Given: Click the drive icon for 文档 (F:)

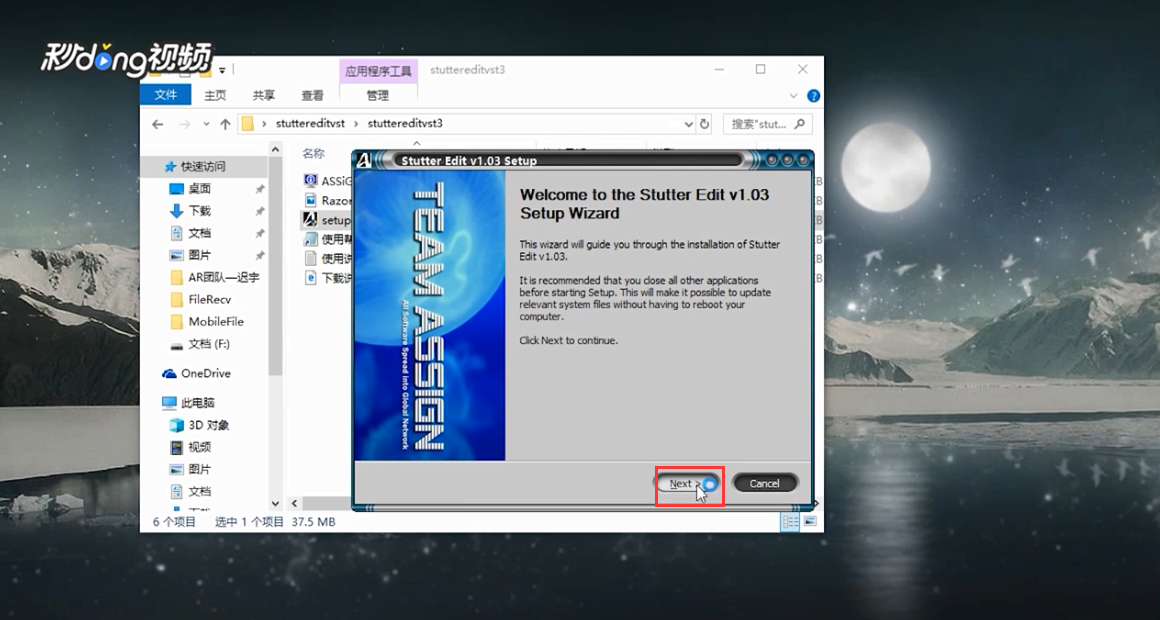Looking at the screenshot, I should [177, 345].
